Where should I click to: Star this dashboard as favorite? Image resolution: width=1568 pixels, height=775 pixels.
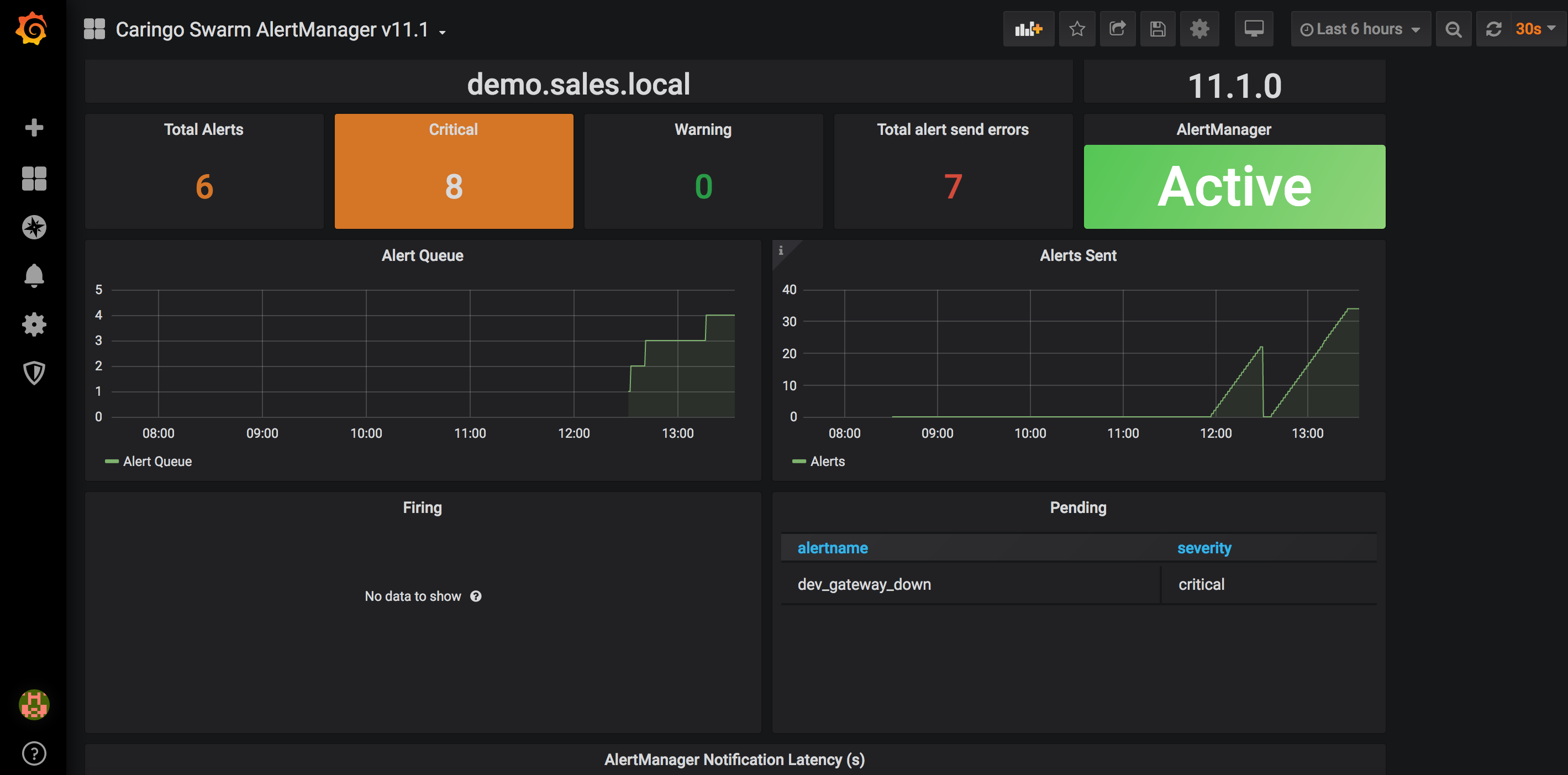(1077, 29)
